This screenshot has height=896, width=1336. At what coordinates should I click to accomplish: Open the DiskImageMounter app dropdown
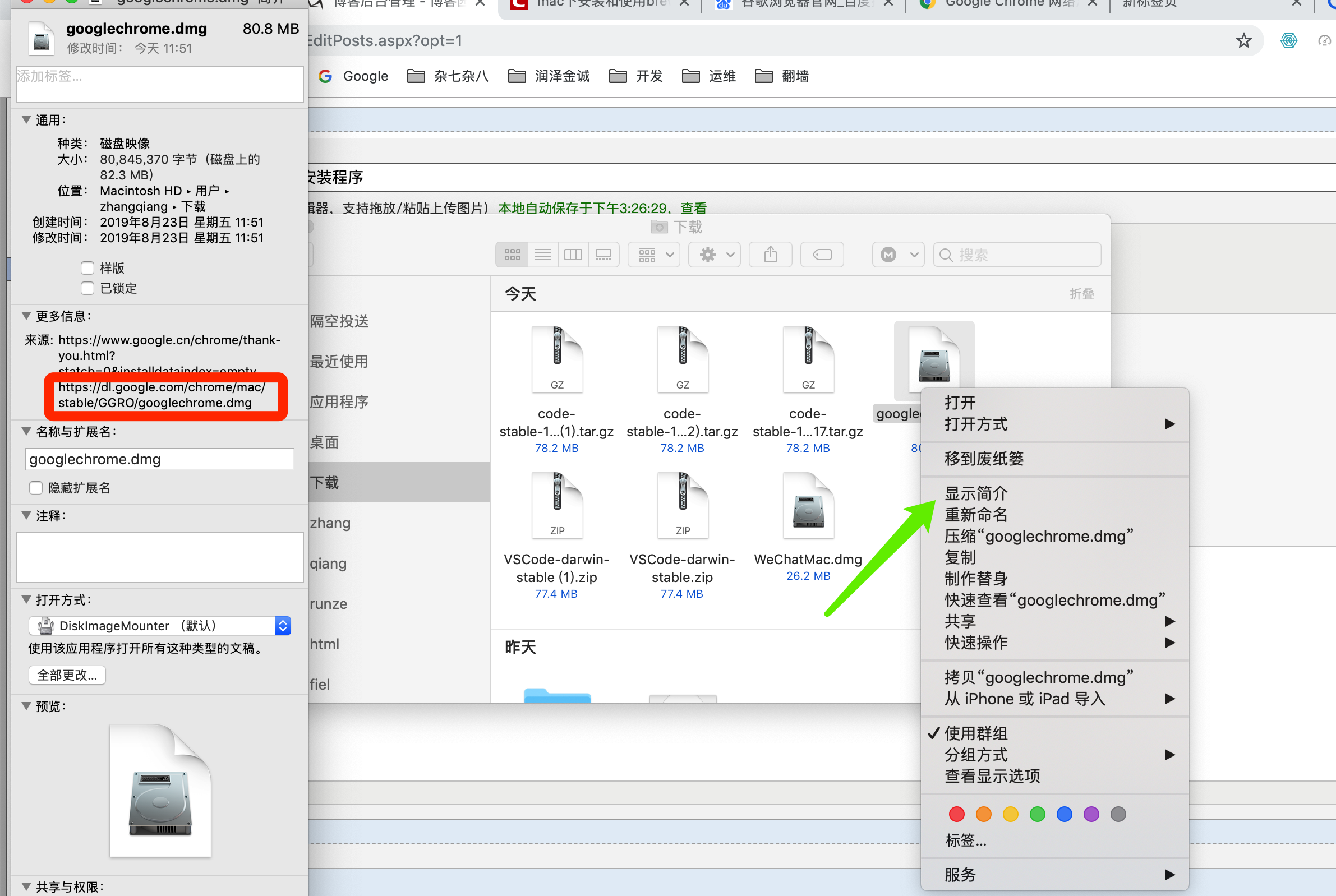coord(159,626)
